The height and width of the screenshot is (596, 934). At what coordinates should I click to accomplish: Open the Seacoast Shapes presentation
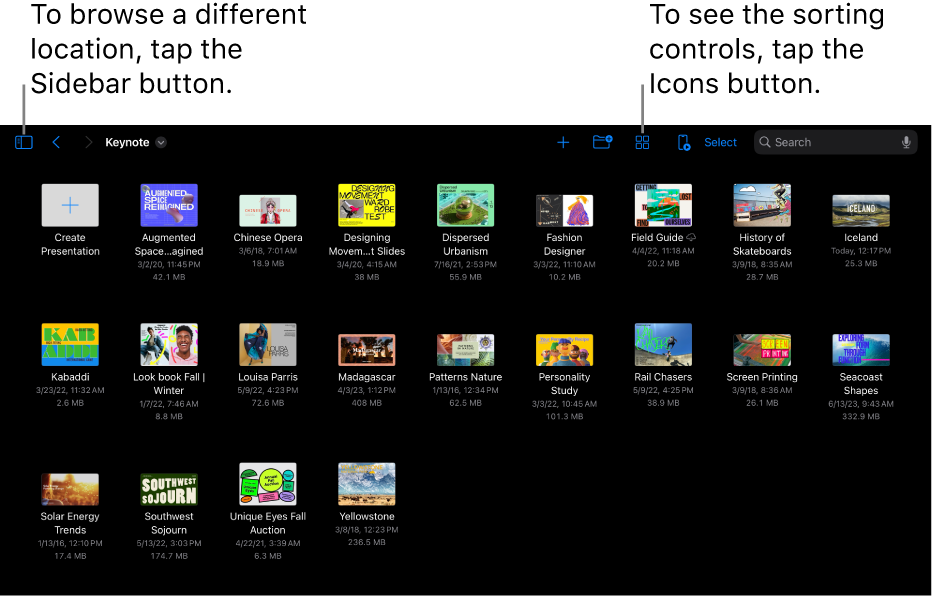(861, 350)
